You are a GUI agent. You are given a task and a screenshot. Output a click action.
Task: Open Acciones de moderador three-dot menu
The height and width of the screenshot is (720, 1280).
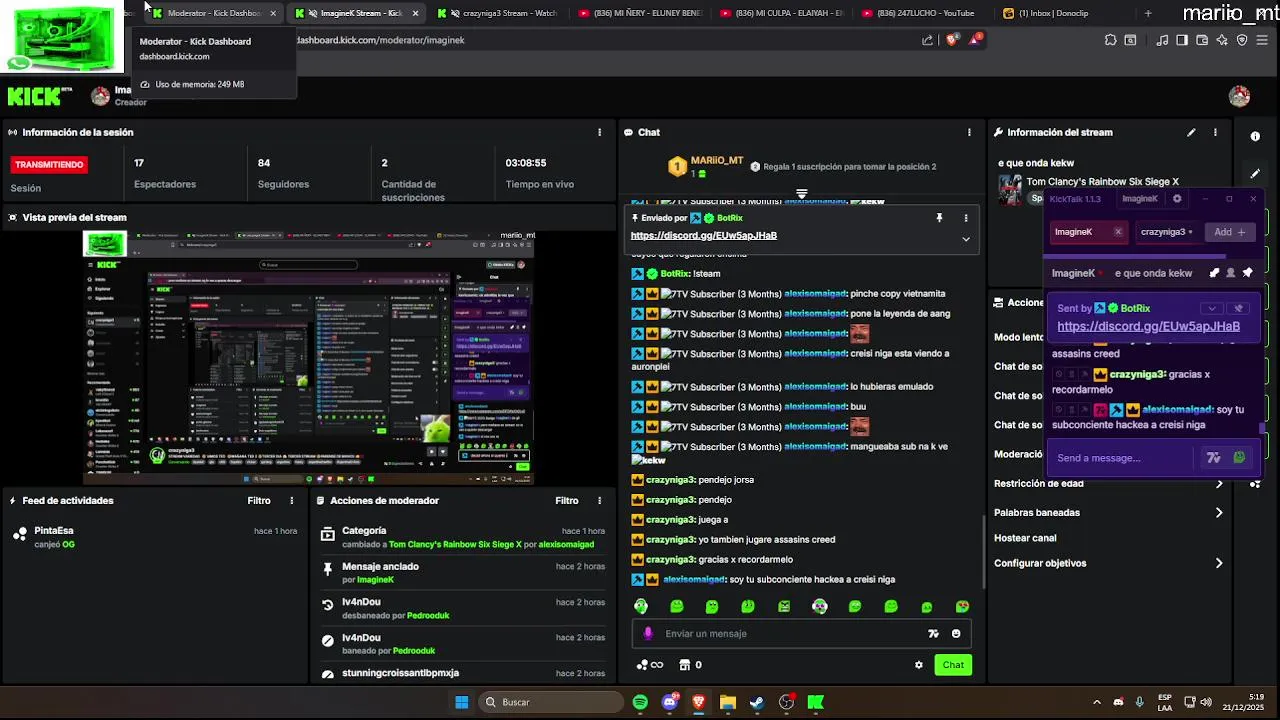(x=600, y=501)
